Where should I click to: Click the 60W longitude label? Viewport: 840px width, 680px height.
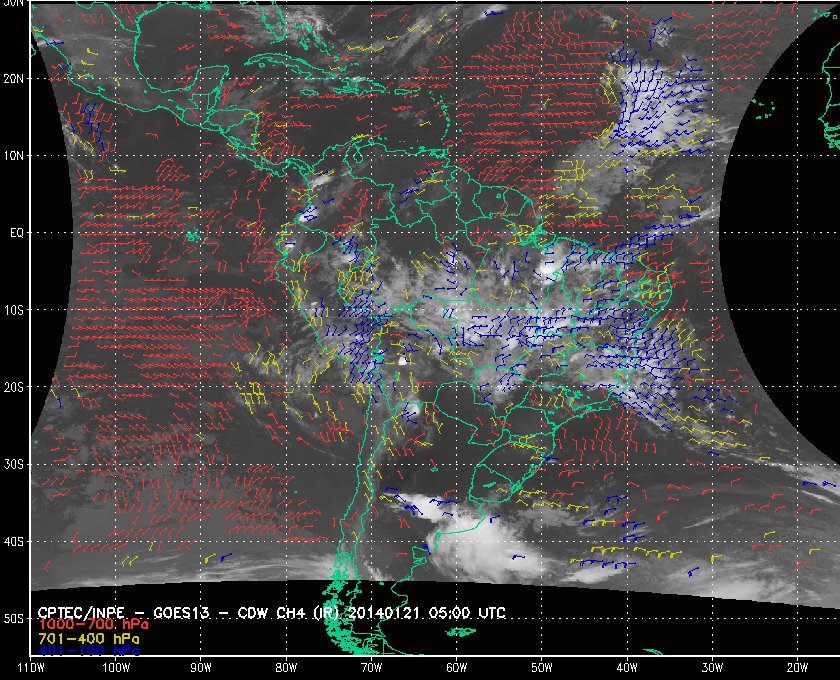456,668
